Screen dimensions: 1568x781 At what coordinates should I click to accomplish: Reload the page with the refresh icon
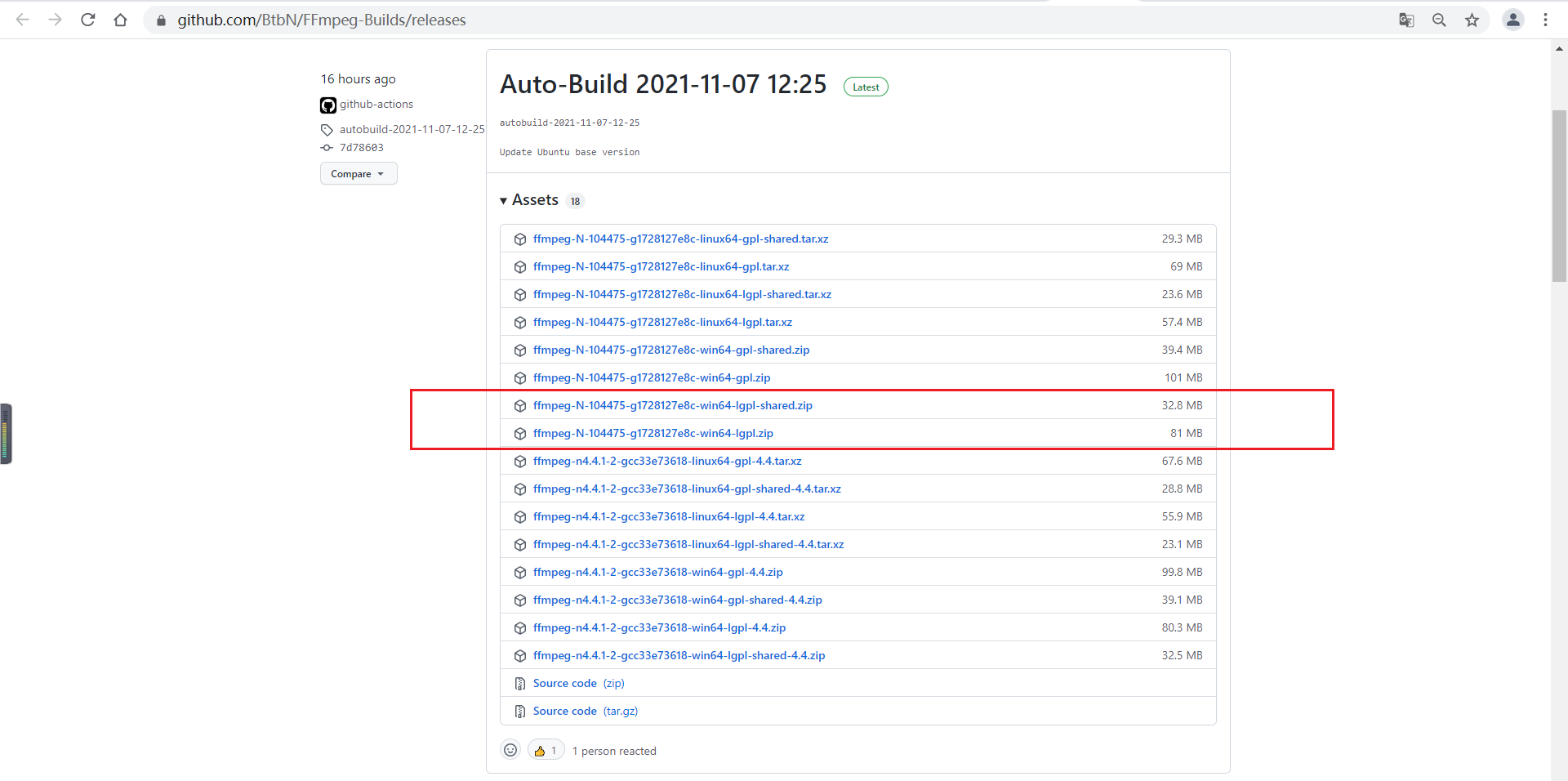pos(88,20)
